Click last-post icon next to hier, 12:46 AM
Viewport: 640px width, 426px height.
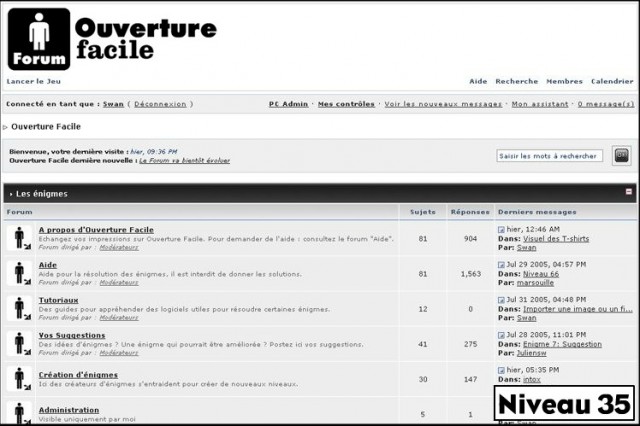coord(501,230)
